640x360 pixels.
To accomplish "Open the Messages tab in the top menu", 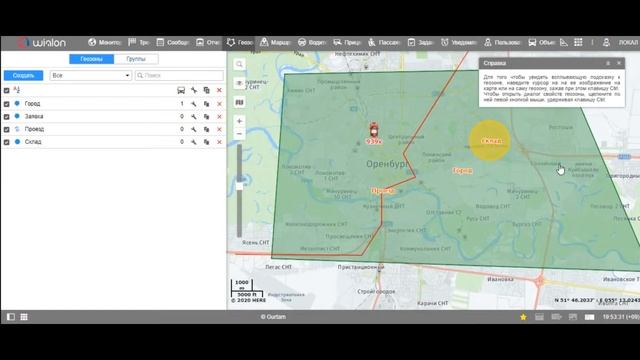I will click(x=172, y=42).
